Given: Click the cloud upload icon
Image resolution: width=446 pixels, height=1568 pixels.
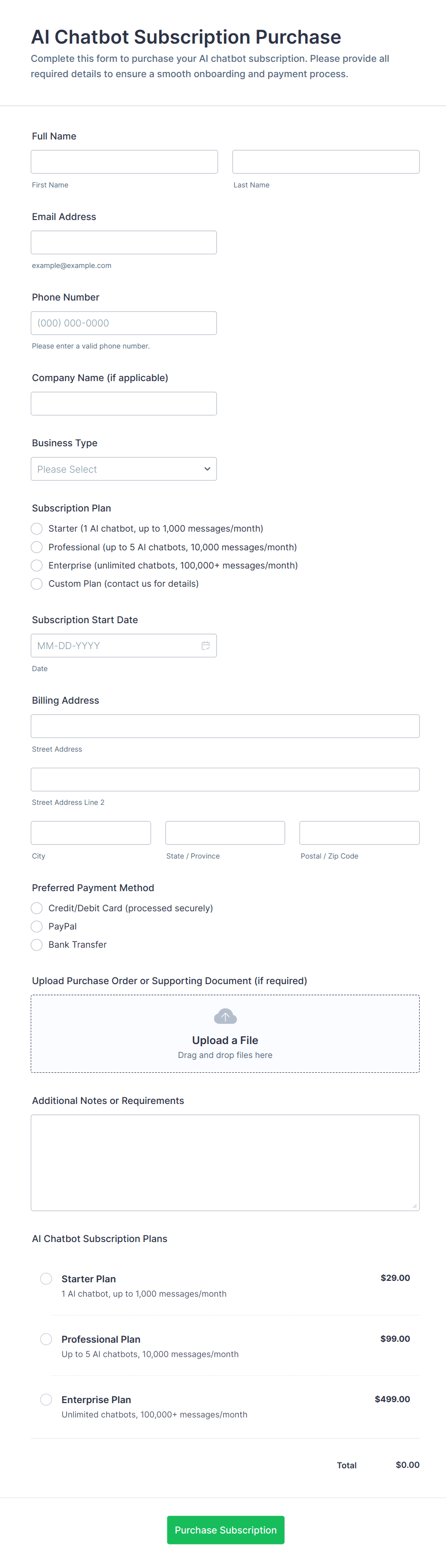Looking at the screenshot, I should pyautogui.click(x=225, y=1017).
